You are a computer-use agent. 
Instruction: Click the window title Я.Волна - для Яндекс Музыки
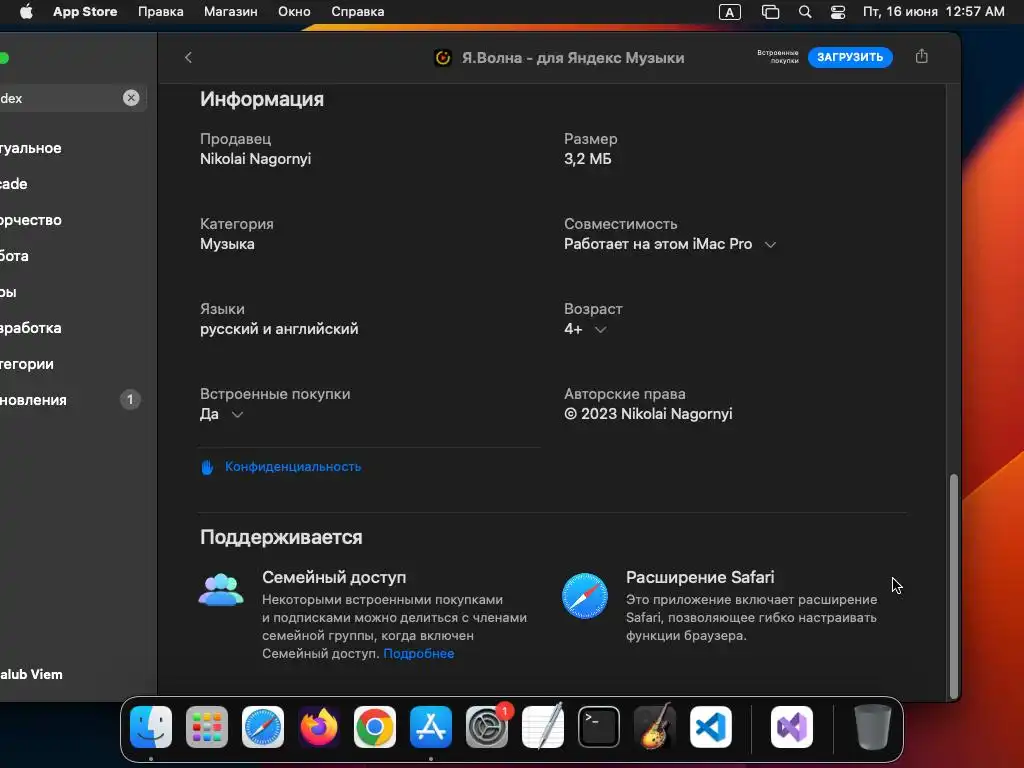573,58
